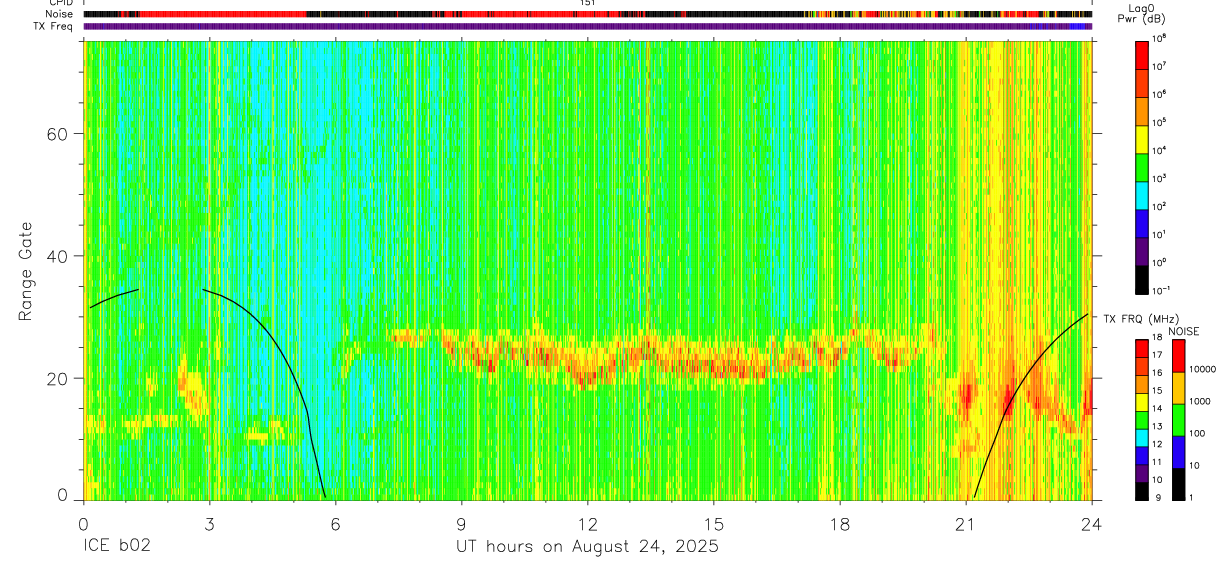
Task: Pick the blue segment of the NOISE colorbar
Action: click(1178, 452)
